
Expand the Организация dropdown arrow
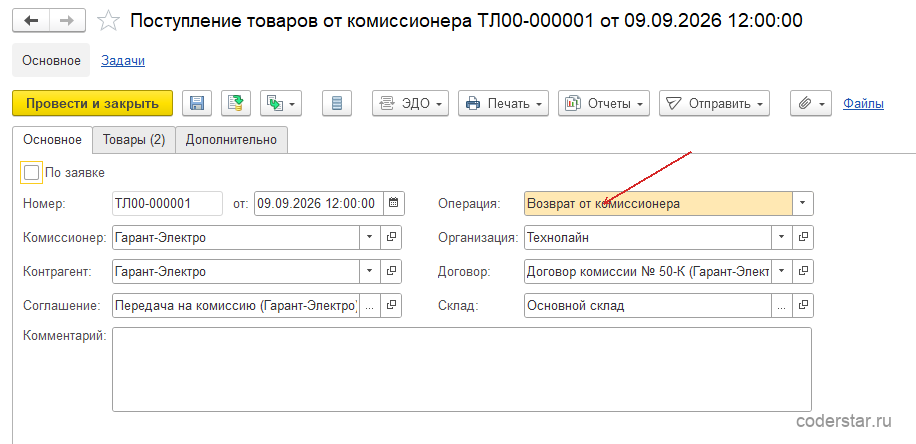pos(782,237)
